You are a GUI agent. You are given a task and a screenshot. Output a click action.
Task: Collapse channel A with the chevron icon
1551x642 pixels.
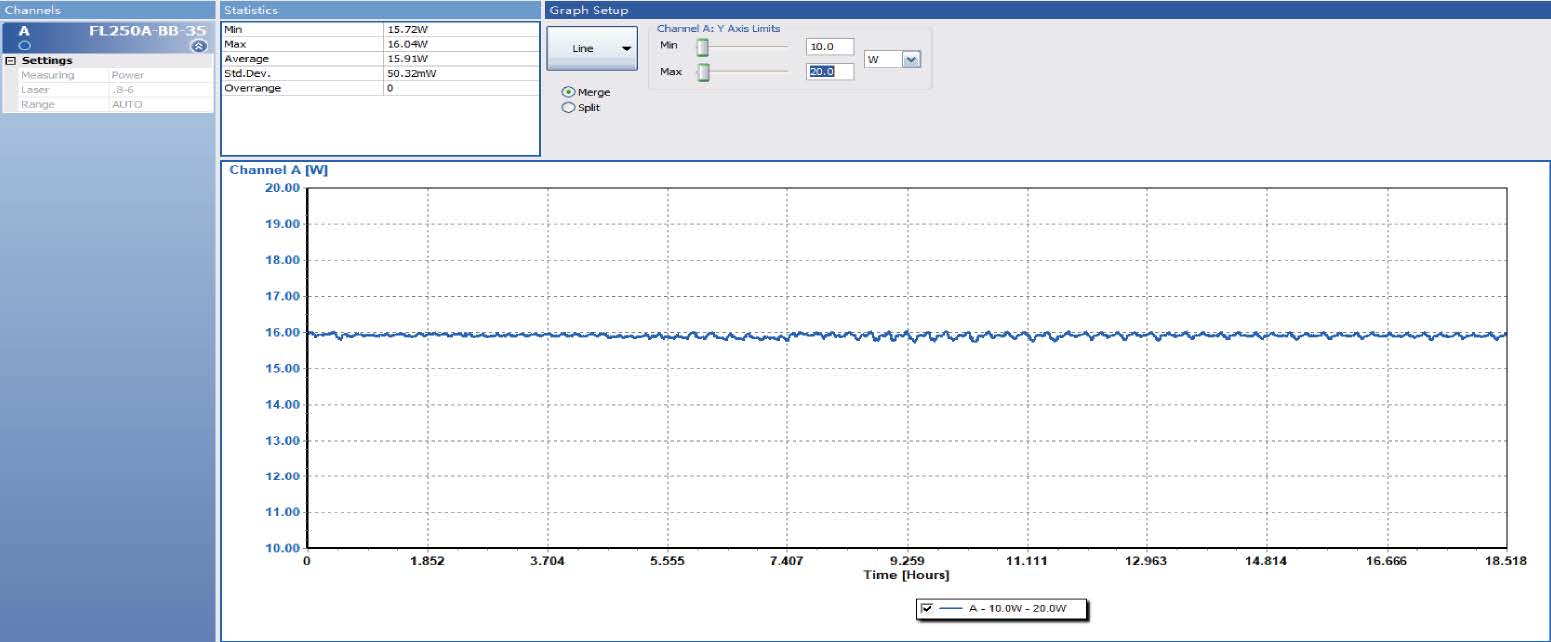tap(198, 46)
